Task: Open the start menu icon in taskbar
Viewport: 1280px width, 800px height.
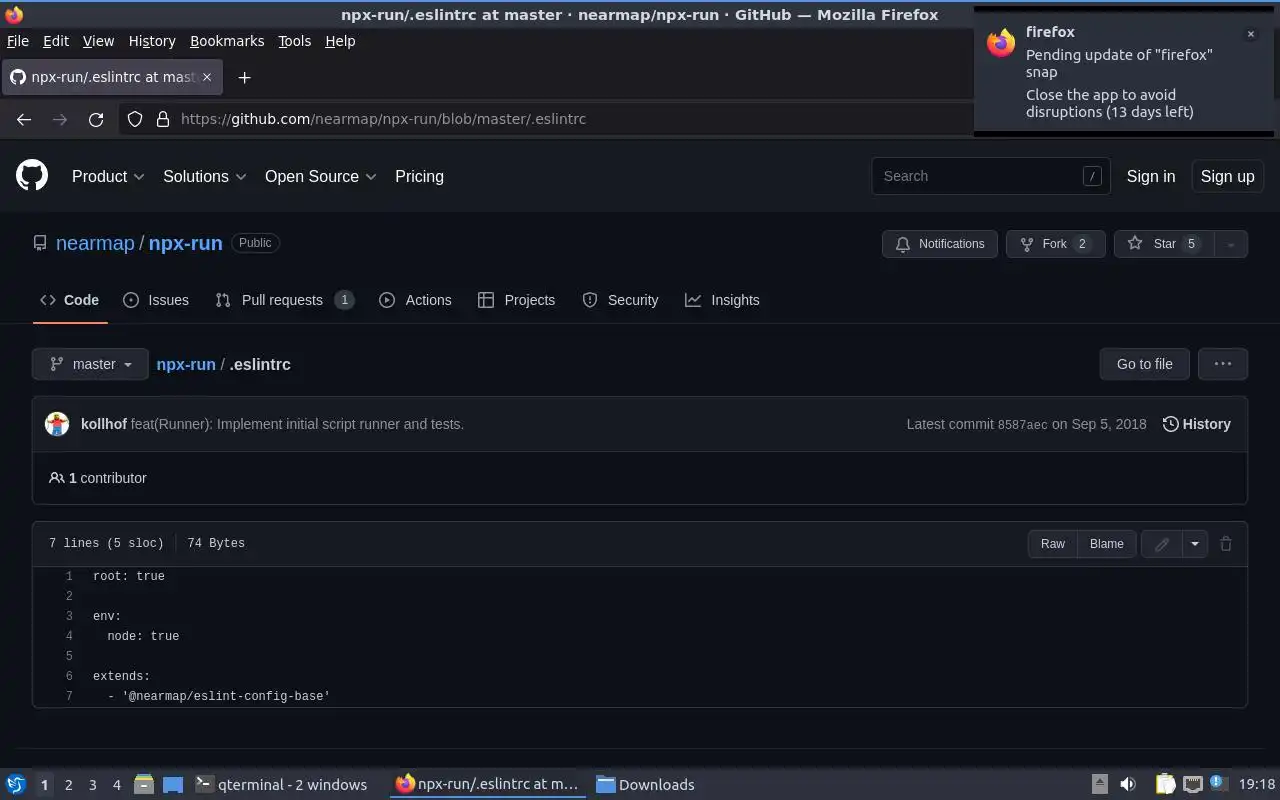Action: coord(16,784)
